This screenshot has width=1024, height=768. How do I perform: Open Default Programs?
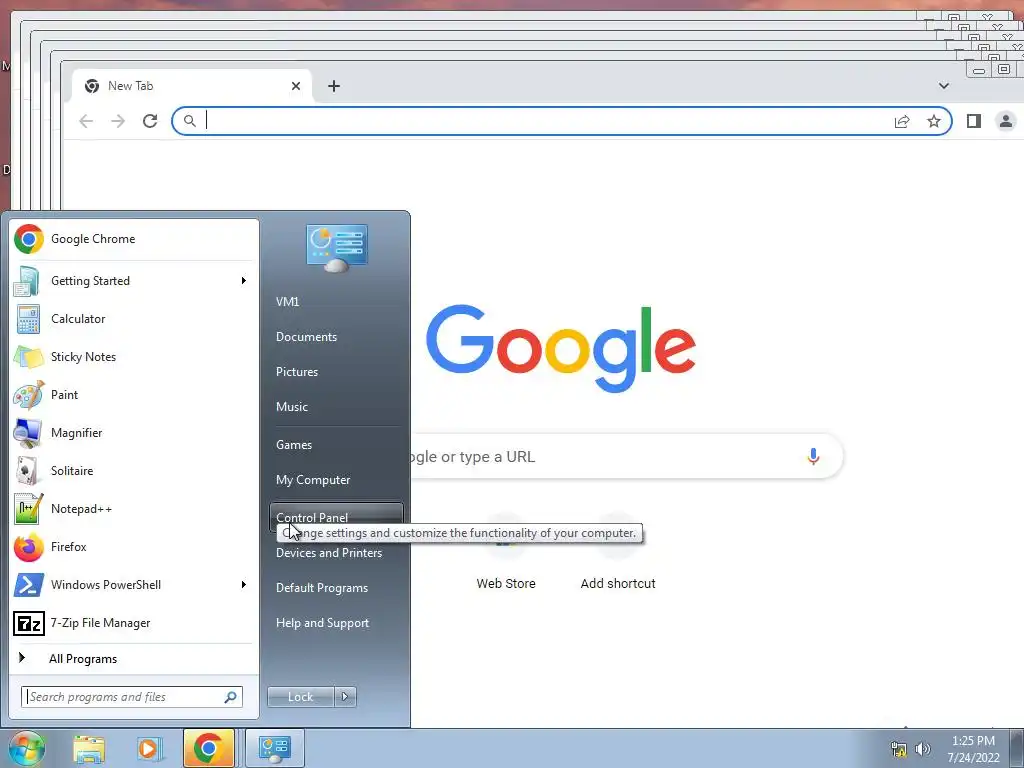pyautogui.click(x=336, y=588)
